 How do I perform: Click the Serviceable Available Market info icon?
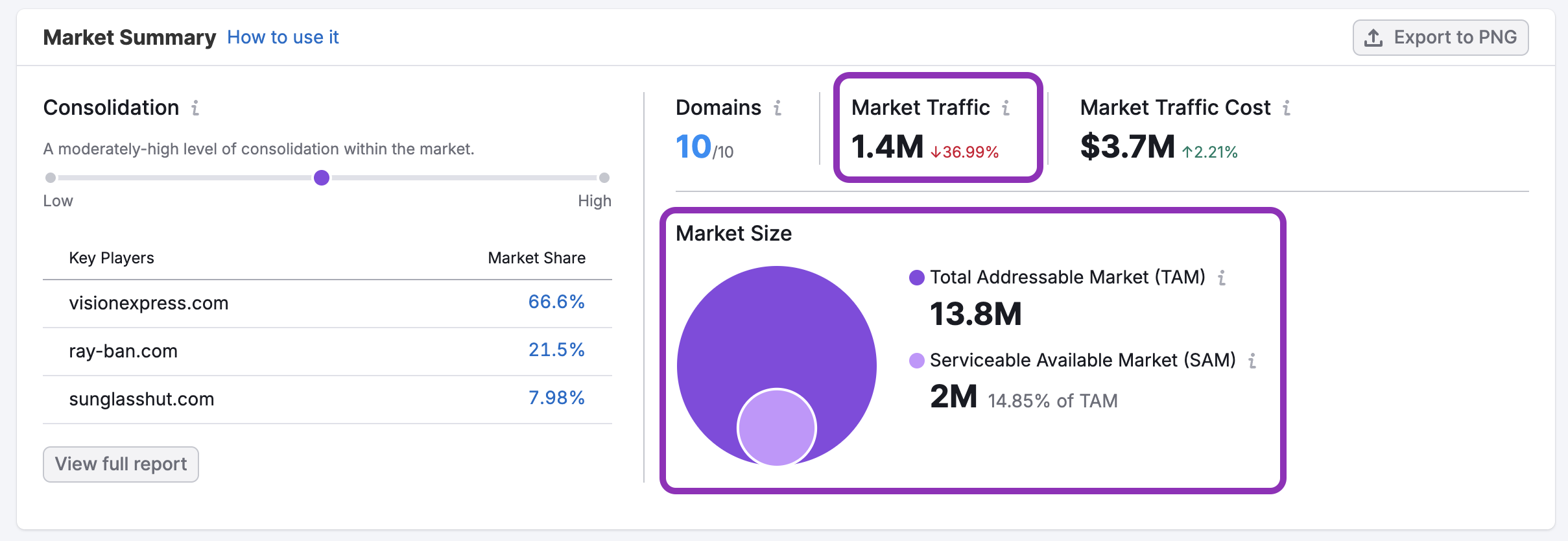[x=1252, y=361]
